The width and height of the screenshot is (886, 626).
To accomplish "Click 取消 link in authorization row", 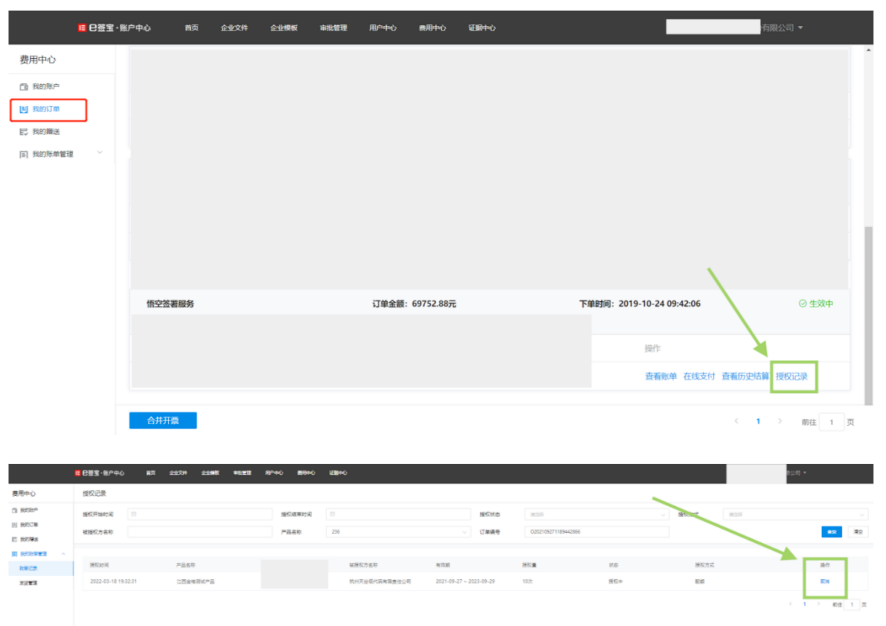I will [824, 581].
